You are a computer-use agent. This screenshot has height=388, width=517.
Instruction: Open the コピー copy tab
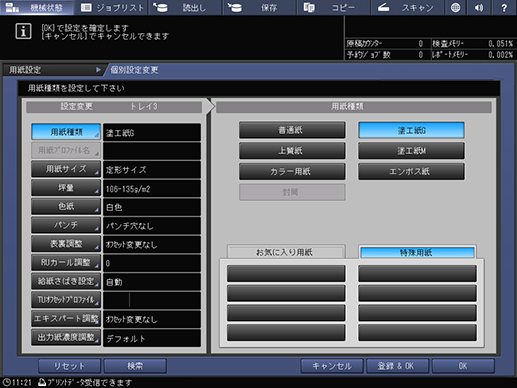[x=333, y=7]
